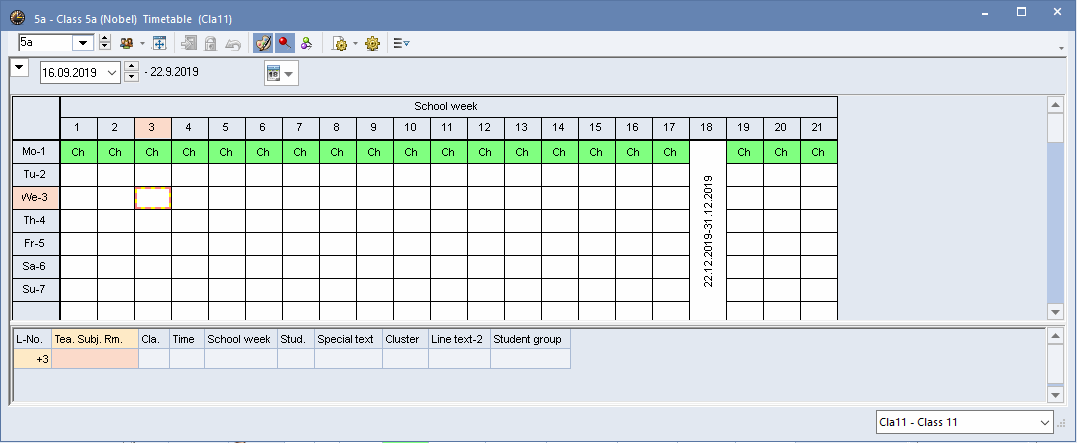Viewport: 1077px width, 443px height.
Task: Collapse the date bar with black triangle
Action: [19, 67]
